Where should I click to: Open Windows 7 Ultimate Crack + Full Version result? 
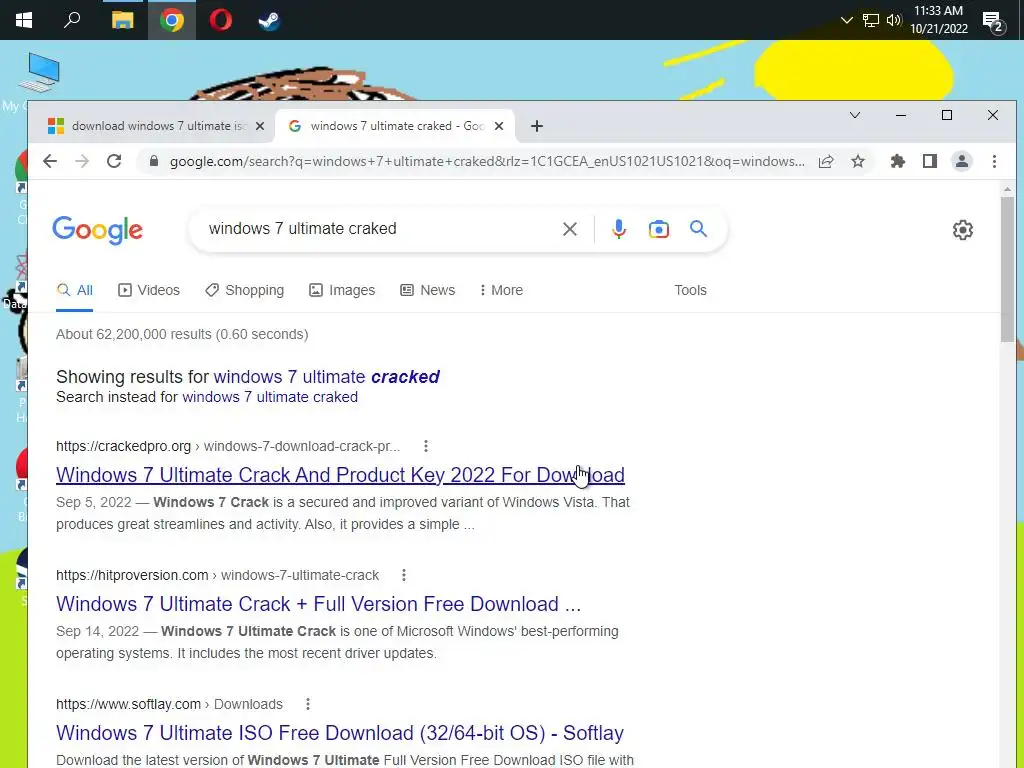(319, 604)
